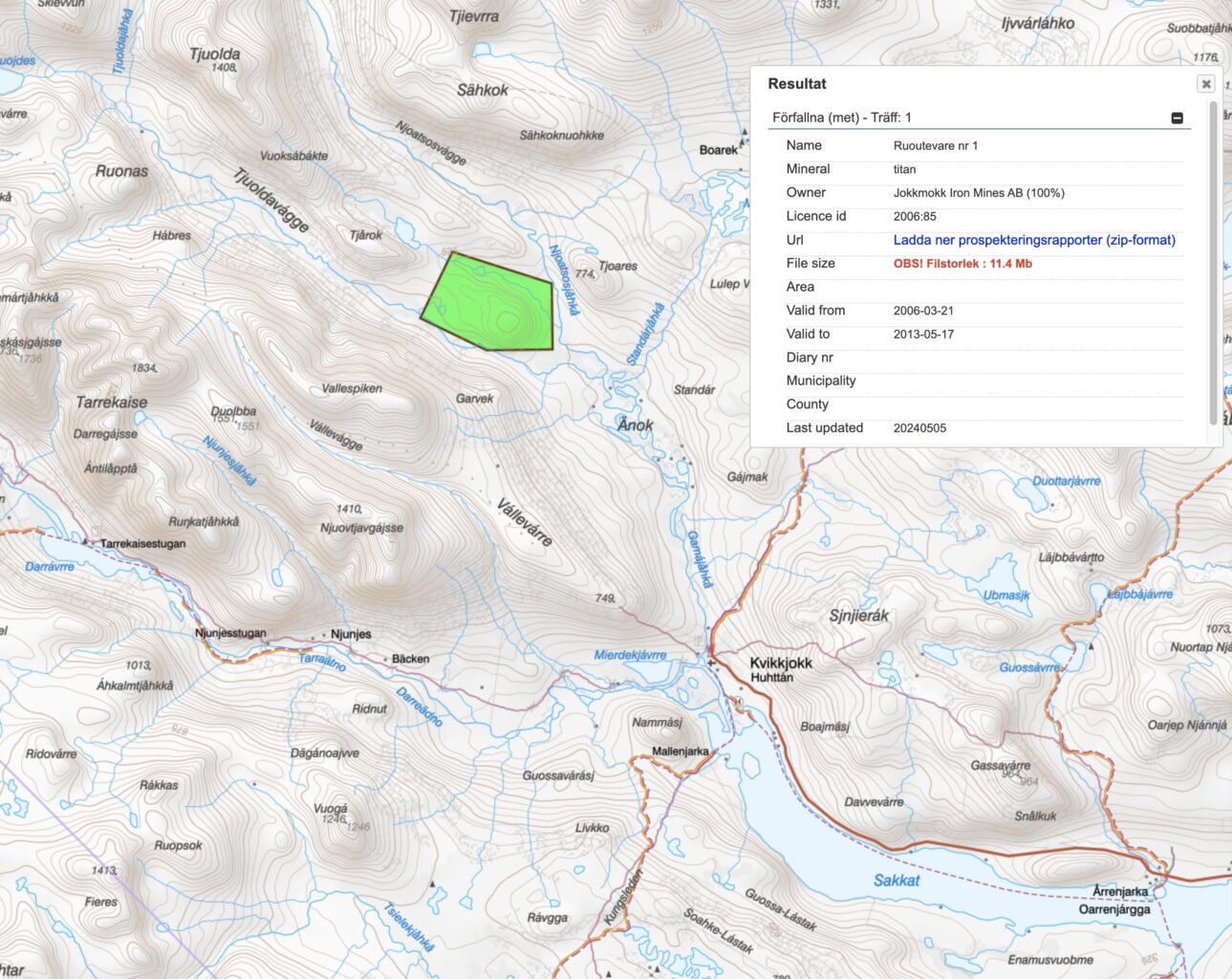Click the Tjuolda peak label
This screenshot has height=979, width=1232.
click(215, 54)
